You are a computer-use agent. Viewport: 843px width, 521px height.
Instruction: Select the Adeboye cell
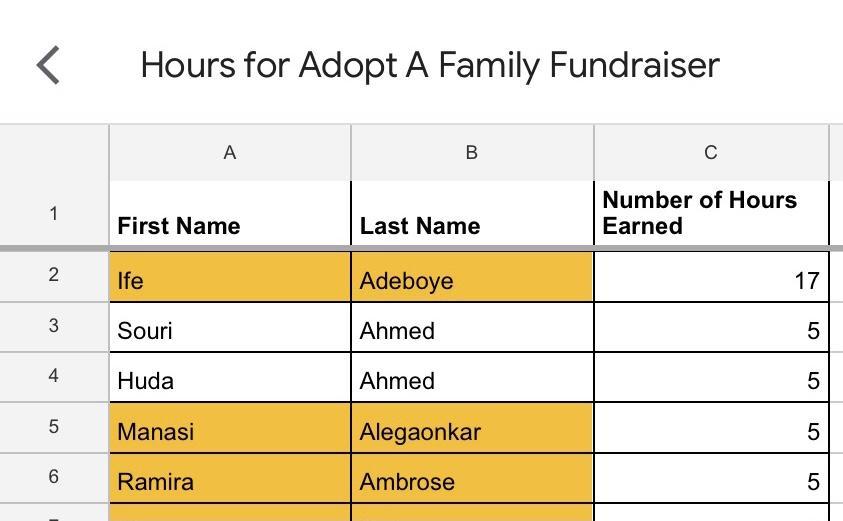point(471,278)
